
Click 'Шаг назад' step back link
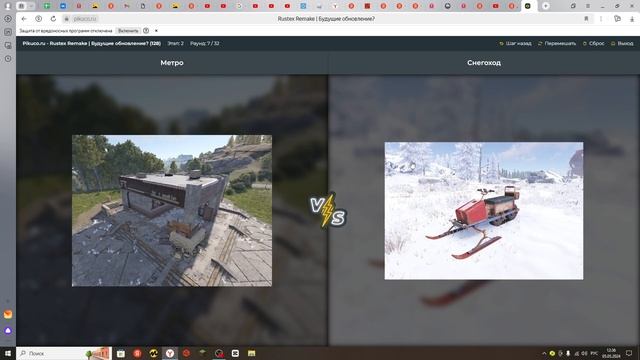515,43
